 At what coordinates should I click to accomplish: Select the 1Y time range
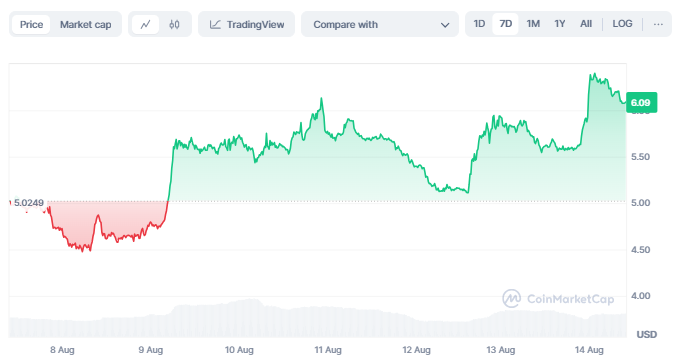click(x=560, y=24)
